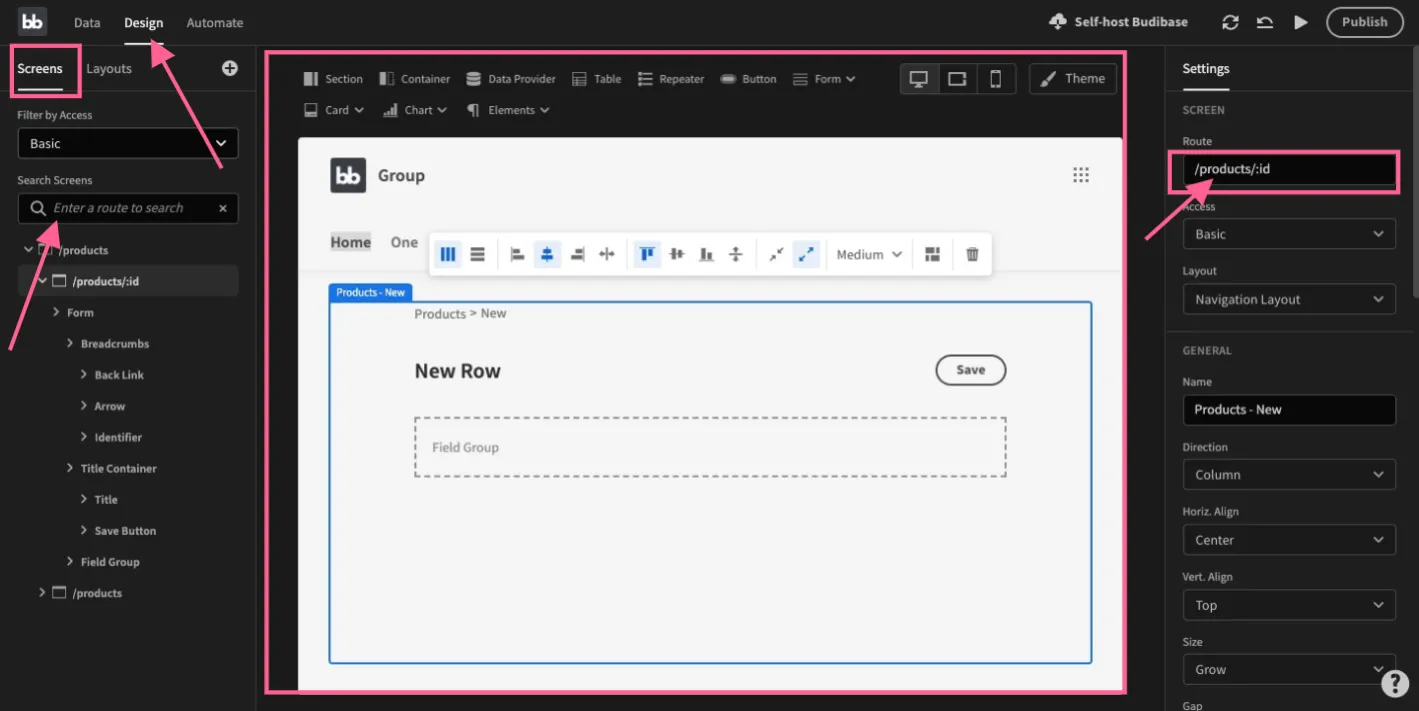Viewport: 1419px width, 711px height.
Task: Delete the component with trash icon
Action: 972,254
